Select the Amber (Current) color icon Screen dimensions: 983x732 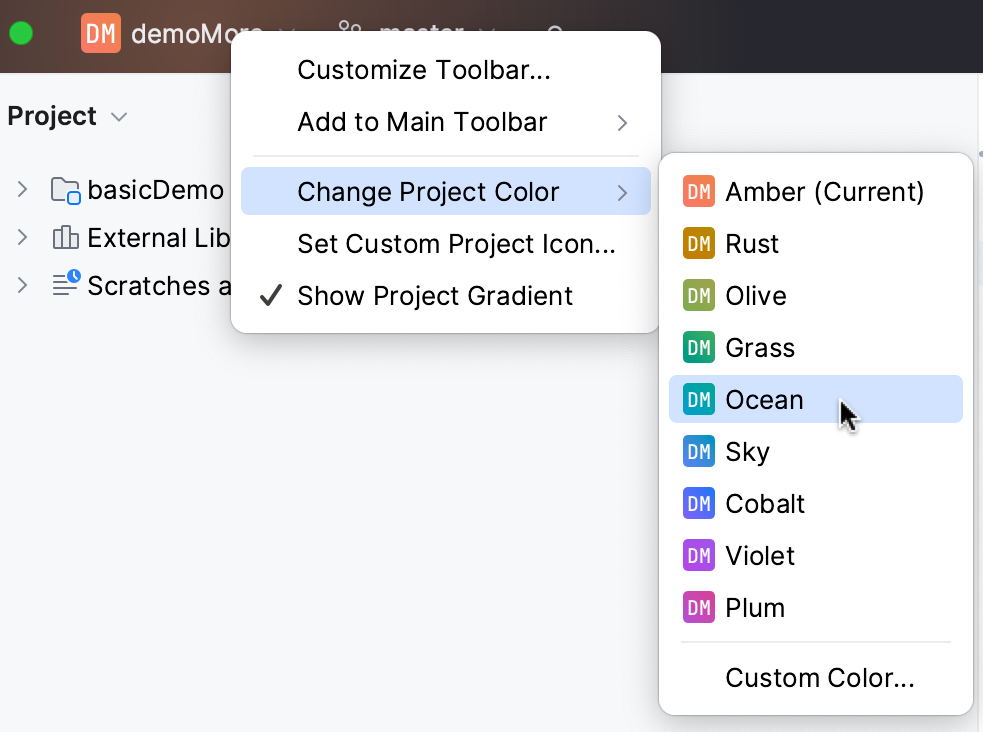coord(699,191)
